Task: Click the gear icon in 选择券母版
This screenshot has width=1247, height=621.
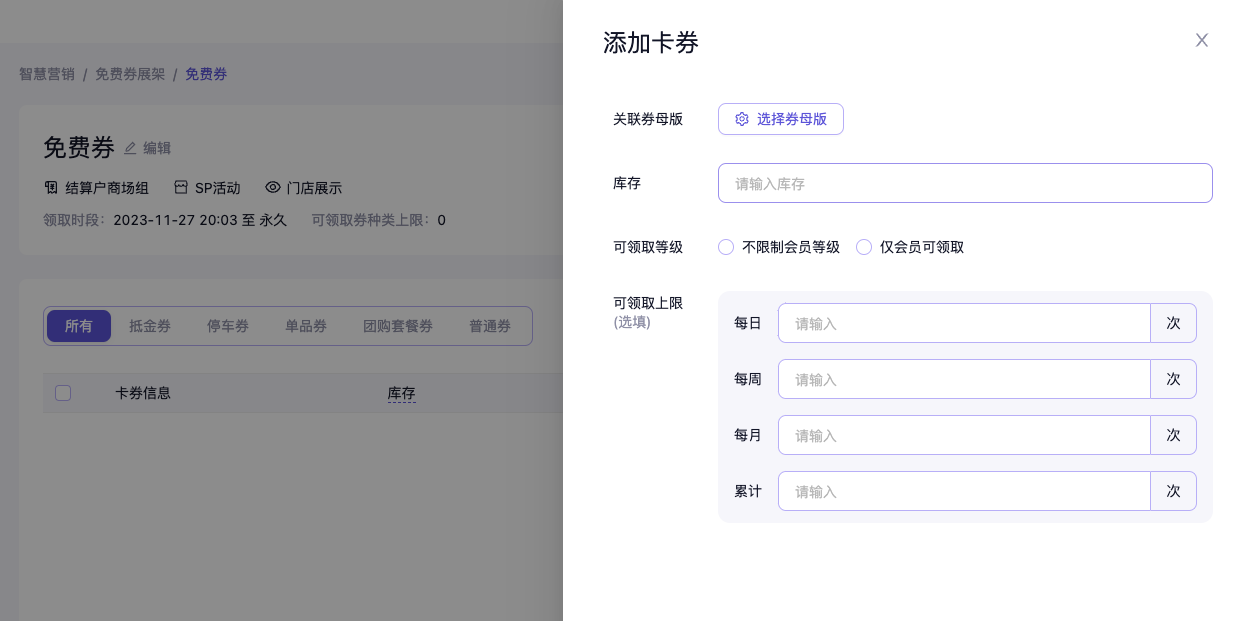Action: [742, 119]
